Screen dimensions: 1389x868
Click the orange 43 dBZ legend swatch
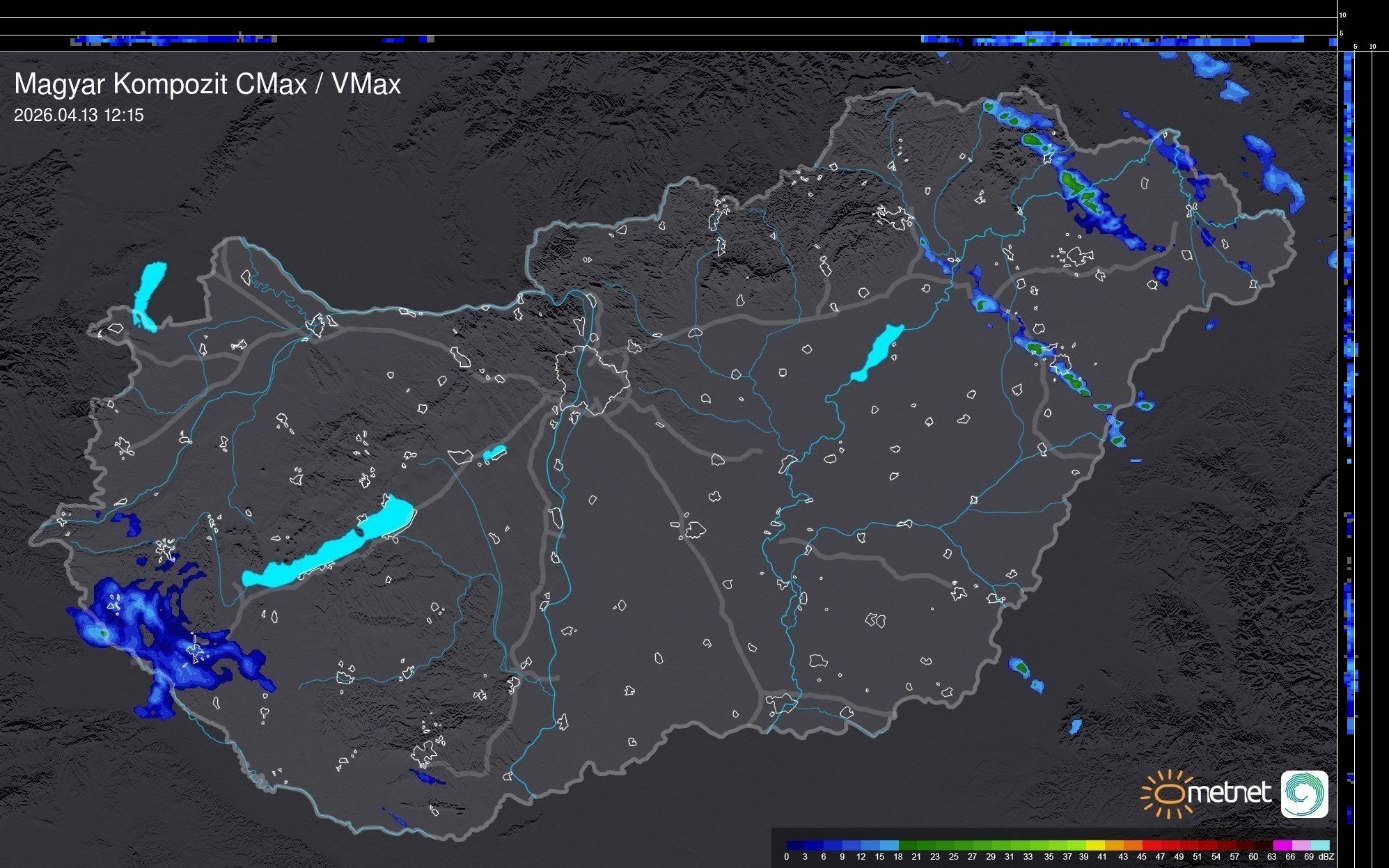[x=1133, y=845]
